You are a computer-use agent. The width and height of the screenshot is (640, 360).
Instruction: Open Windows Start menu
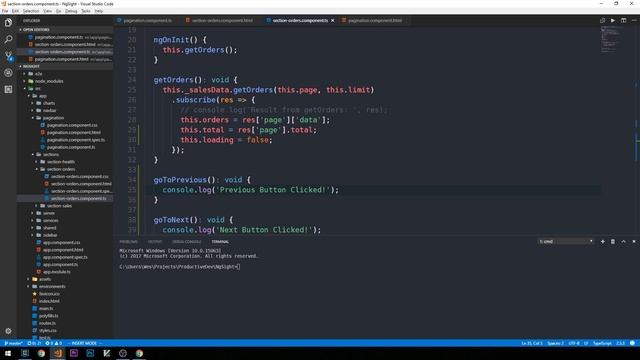click(x=8, y=353)
